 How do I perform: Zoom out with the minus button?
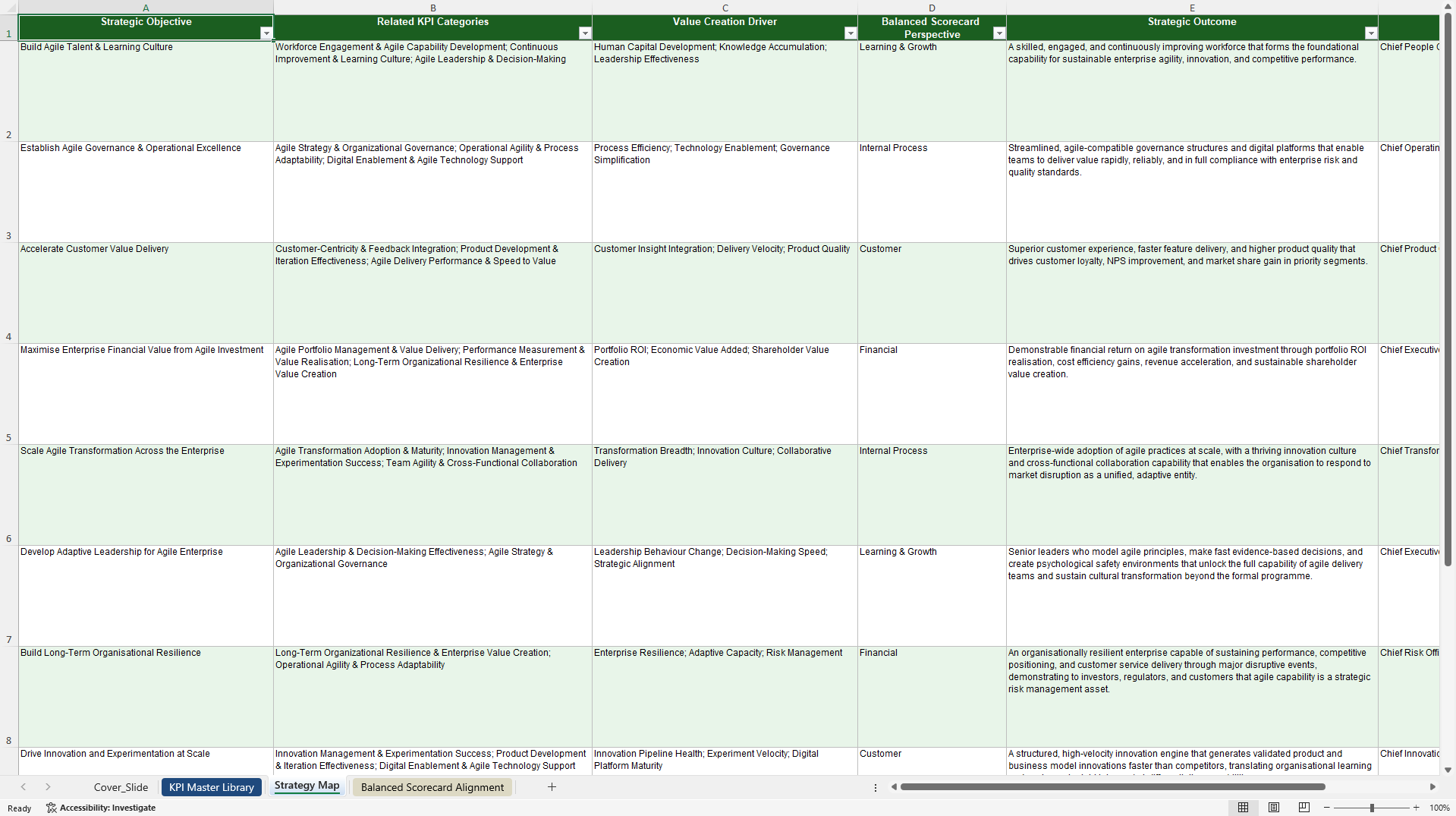pyautogui.click(x=1327, y=808)
